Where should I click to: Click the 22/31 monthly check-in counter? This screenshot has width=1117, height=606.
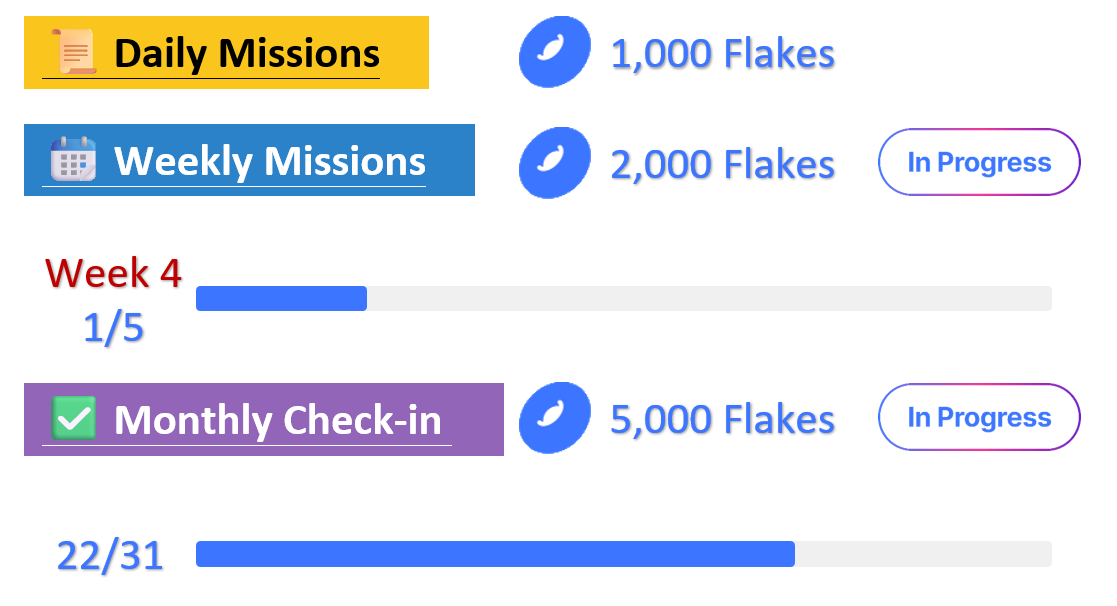tap(110, 555)
